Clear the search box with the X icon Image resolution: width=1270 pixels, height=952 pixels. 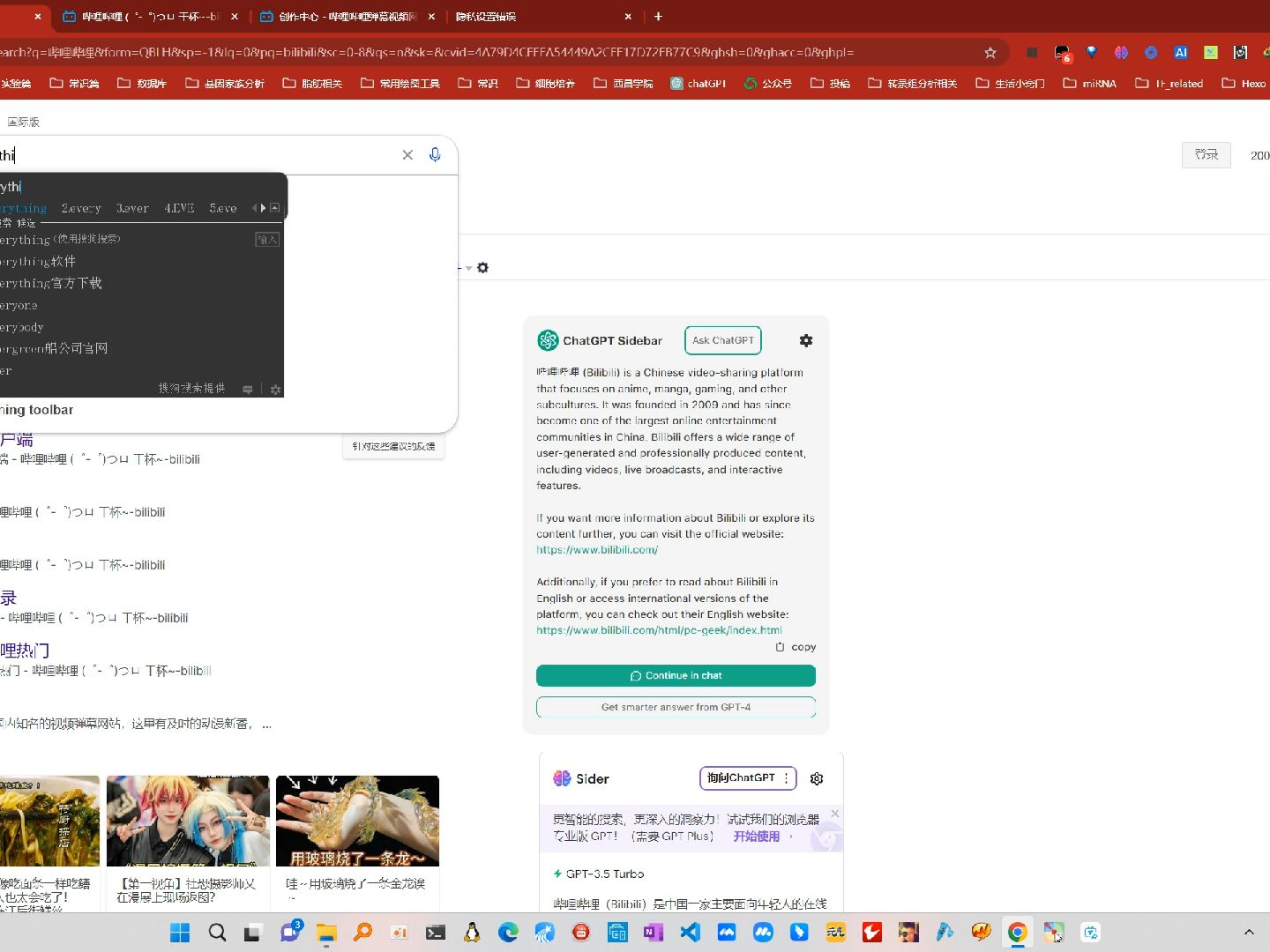coord(407,155)
